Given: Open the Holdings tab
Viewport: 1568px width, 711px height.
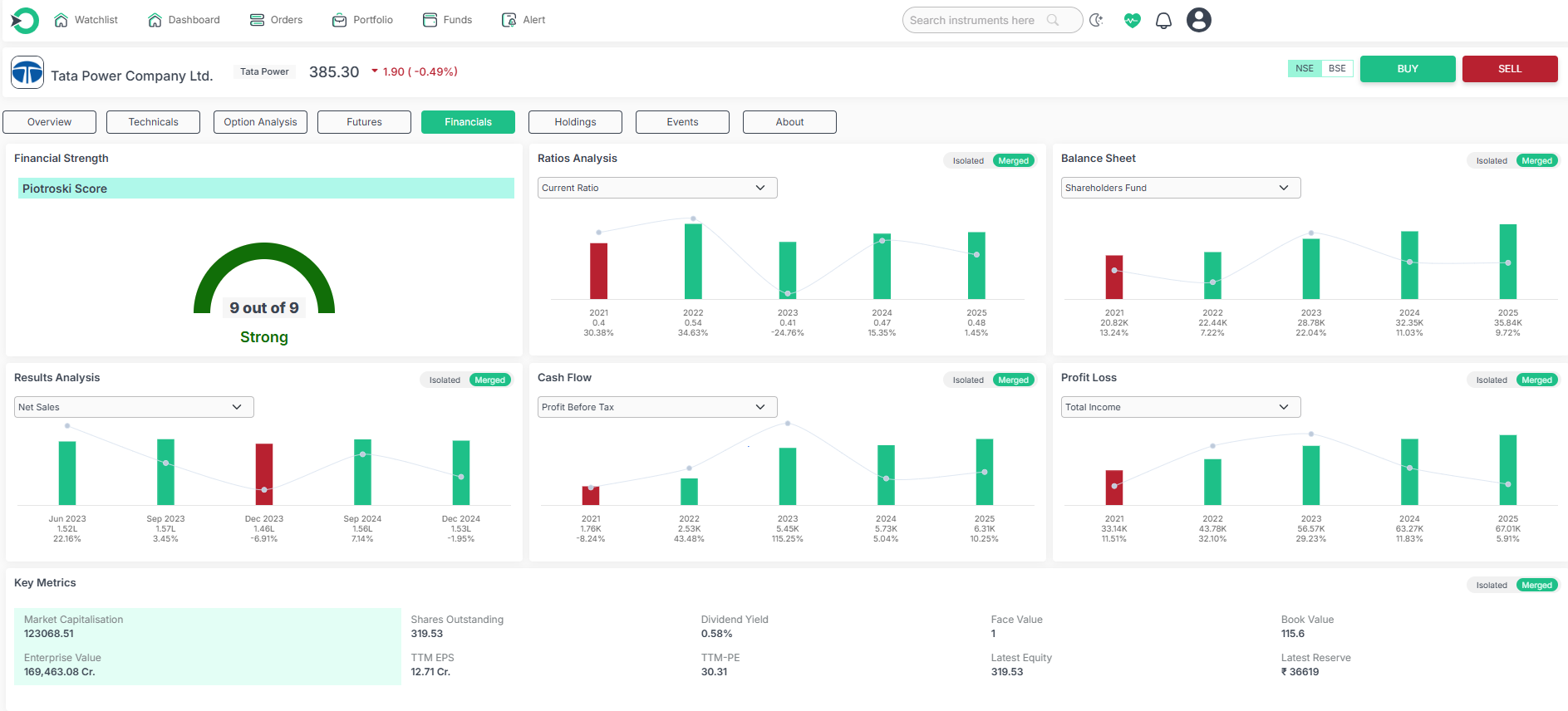Looking at the screenshot, I should coord(575,122).
